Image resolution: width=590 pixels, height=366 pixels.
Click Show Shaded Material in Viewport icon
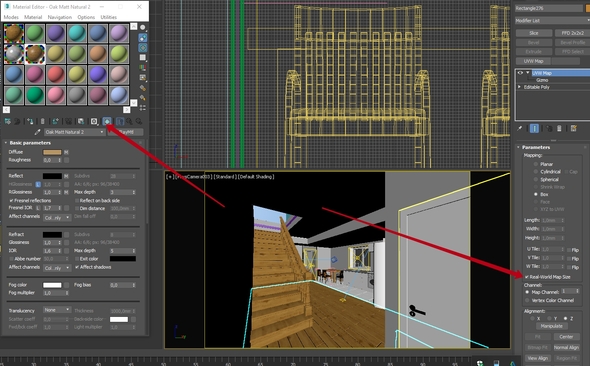pos(107,121)
